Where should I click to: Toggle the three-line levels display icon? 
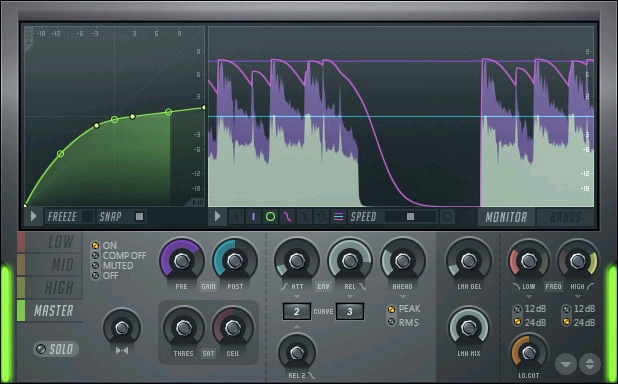pyautogui.click(x=338, y=216)
